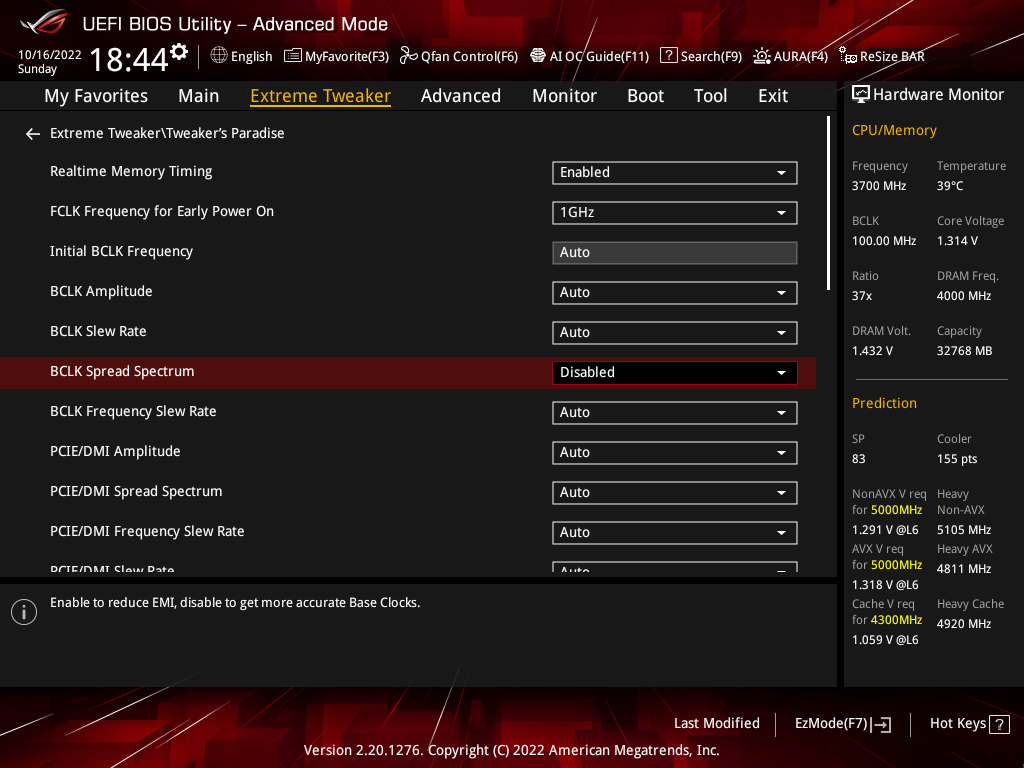Screen dimensions: 1024x768
Task: Click the date 10/16/2022
Action: click(x=50, y=55)
